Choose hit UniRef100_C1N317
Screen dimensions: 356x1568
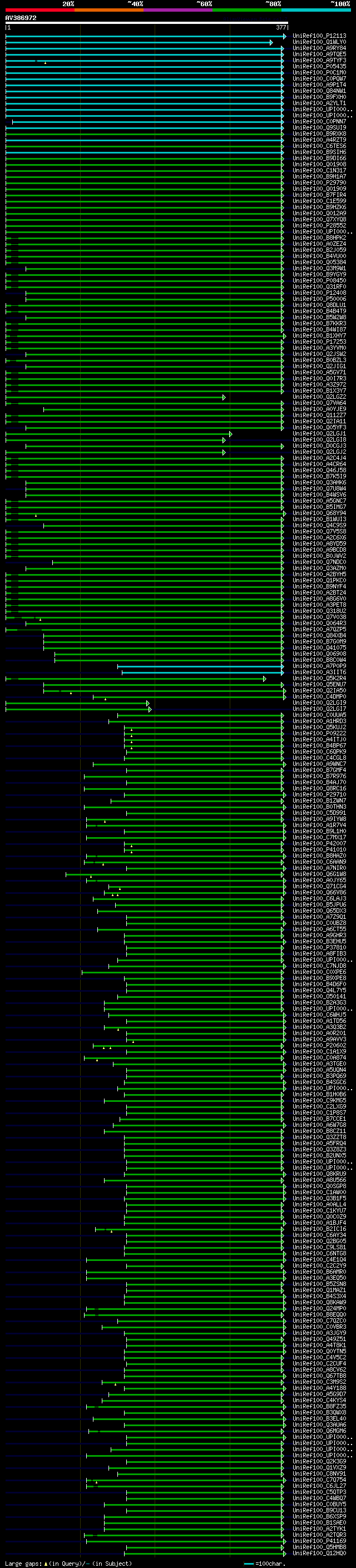tap(319, 170)
